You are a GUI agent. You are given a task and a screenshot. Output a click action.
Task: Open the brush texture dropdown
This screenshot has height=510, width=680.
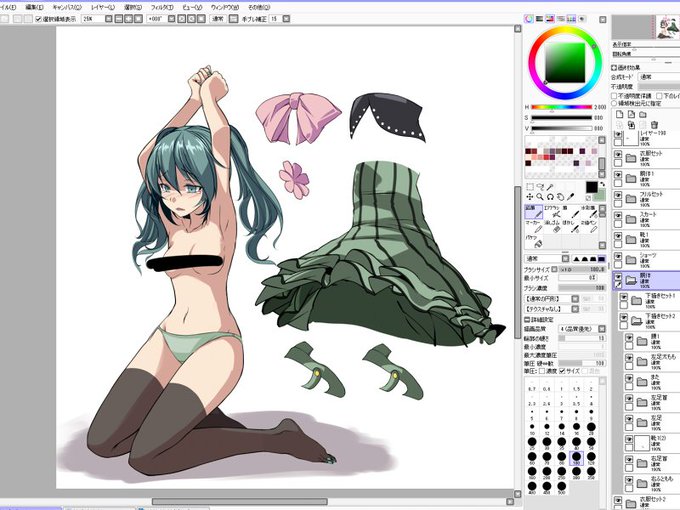(x=575, y=309)
